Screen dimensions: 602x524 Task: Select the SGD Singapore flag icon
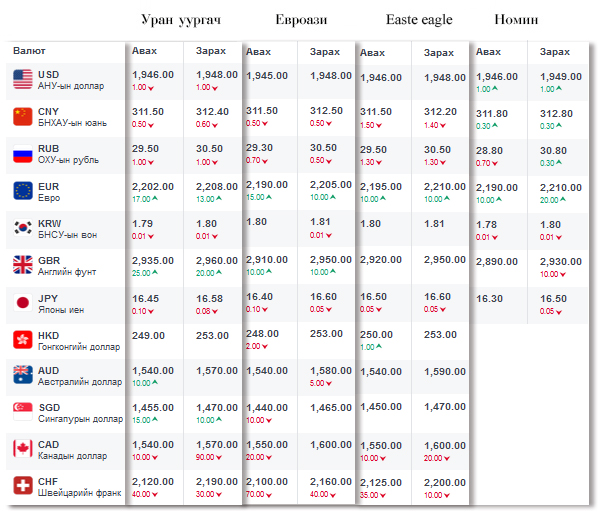[x=22, y=413]
